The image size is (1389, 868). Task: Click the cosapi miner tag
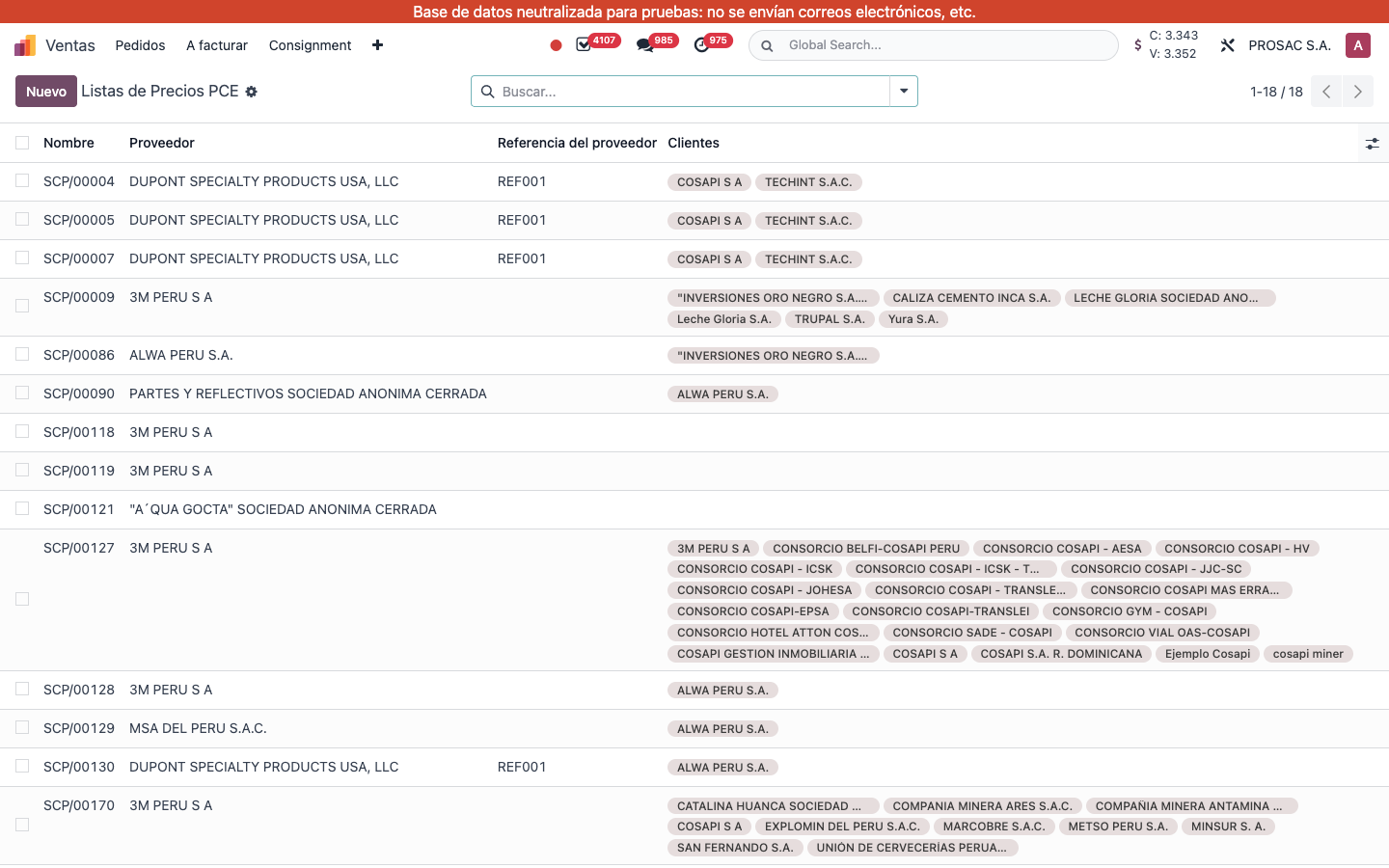1308,654
